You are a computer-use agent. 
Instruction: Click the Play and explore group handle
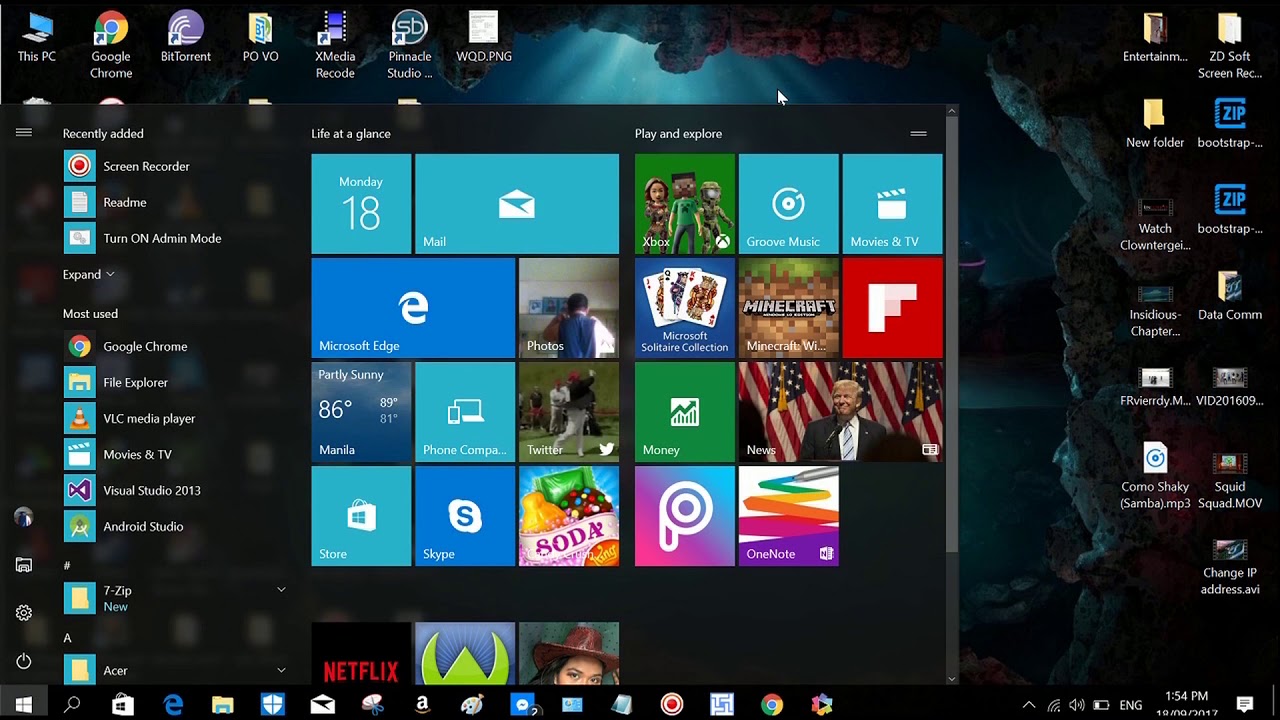(x=918, y=133)
